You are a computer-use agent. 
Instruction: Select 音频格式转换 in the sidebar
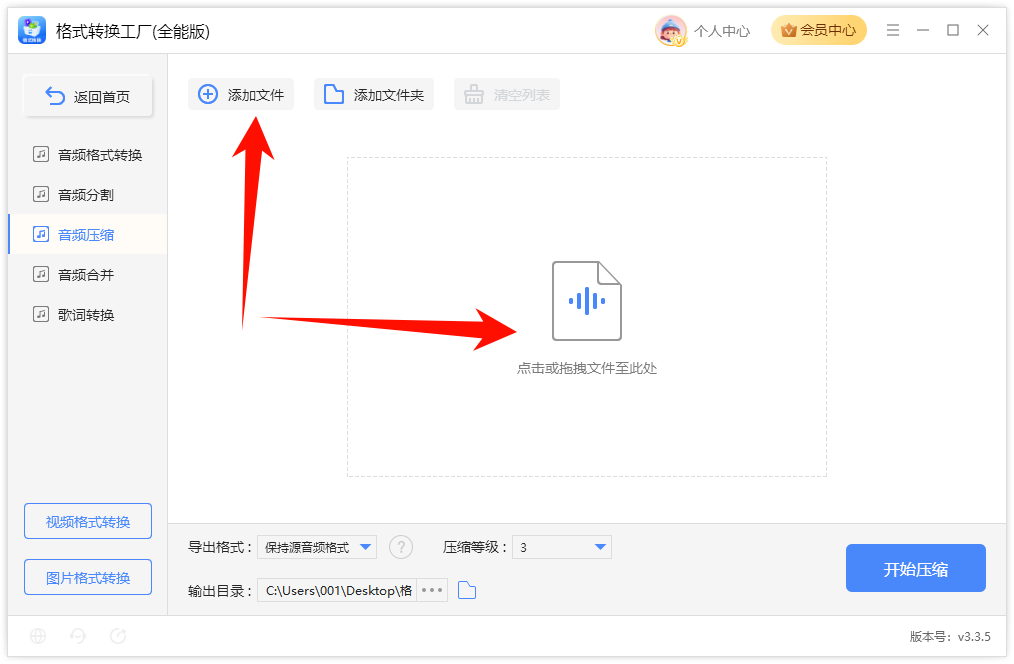(x=88, y=155)
